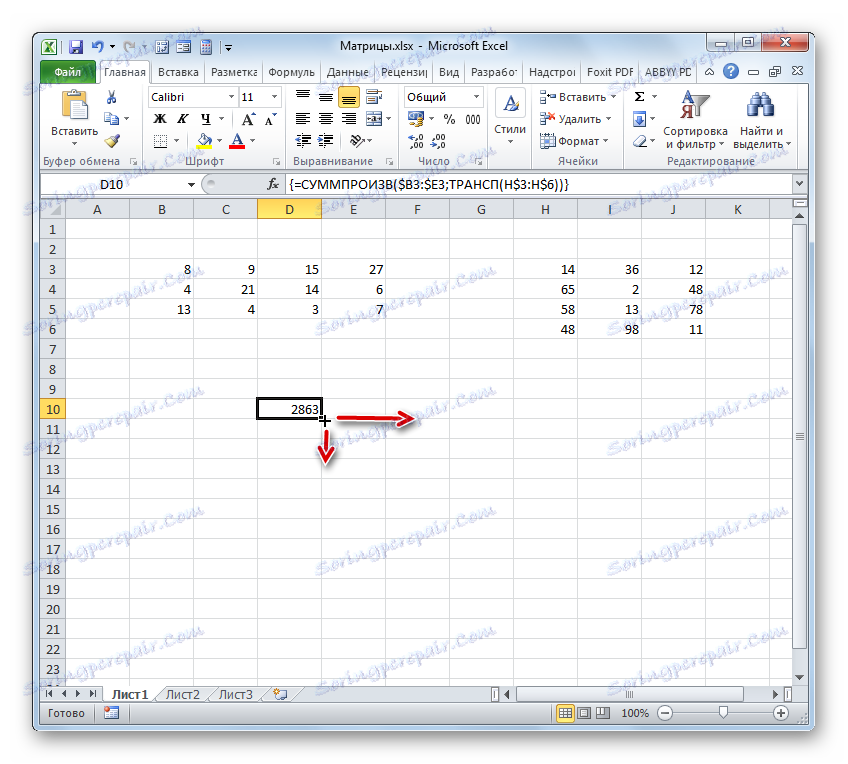848x764 pixels.
Task: Select the Format Painter brush icon
Action: point(112,141)
